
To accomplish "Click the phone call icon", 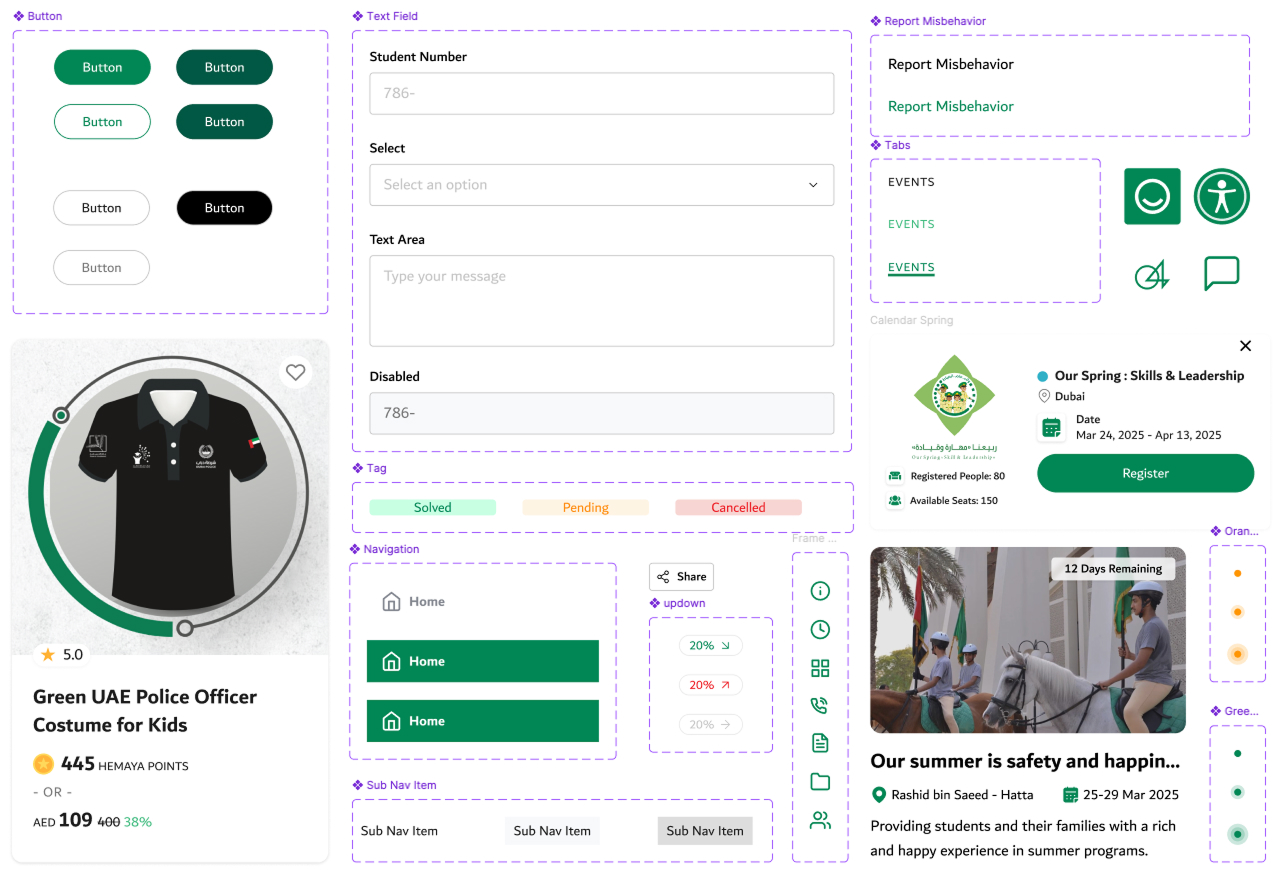I will [x=820, y=705].
